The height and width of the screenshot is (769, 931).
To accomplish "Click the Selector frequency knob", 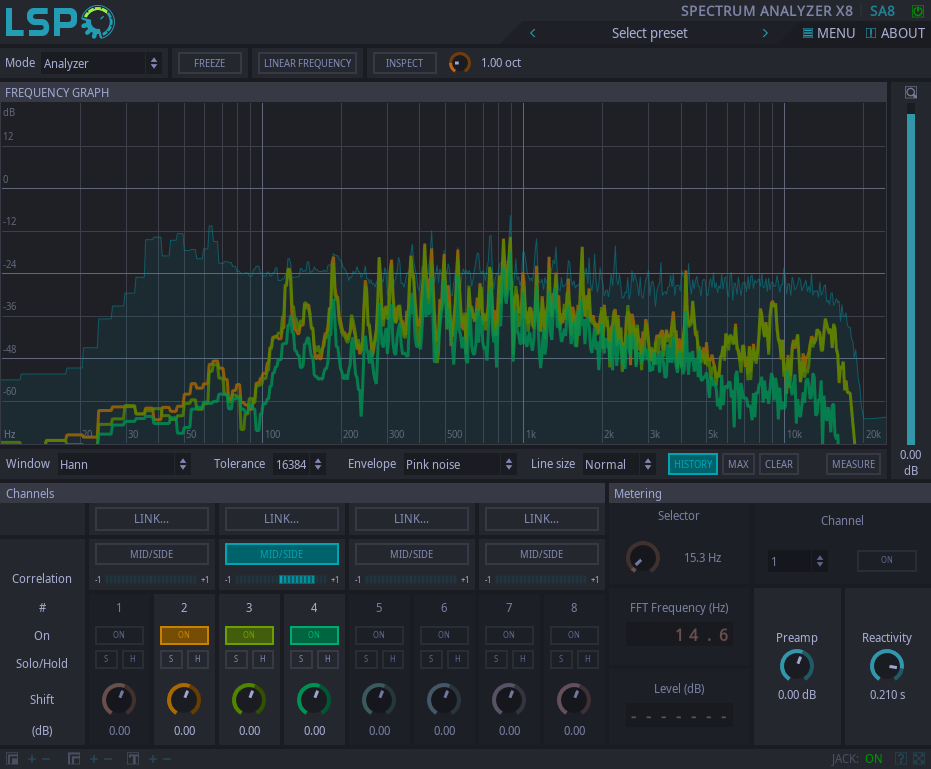I will click(x=643, y=557).
